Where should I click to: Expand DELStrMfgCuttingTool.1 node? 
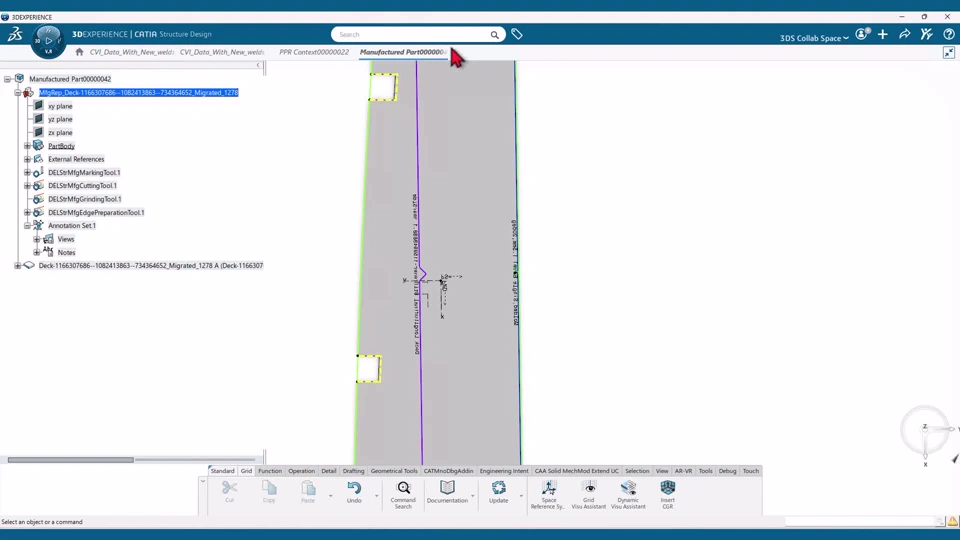coord(27,186)
